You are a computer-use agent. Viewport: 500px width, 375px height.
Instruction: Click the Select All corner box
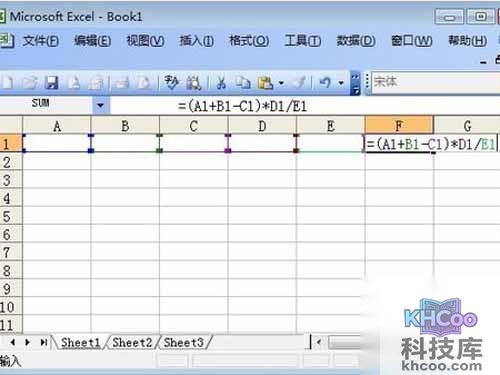(x=11, y=126)
